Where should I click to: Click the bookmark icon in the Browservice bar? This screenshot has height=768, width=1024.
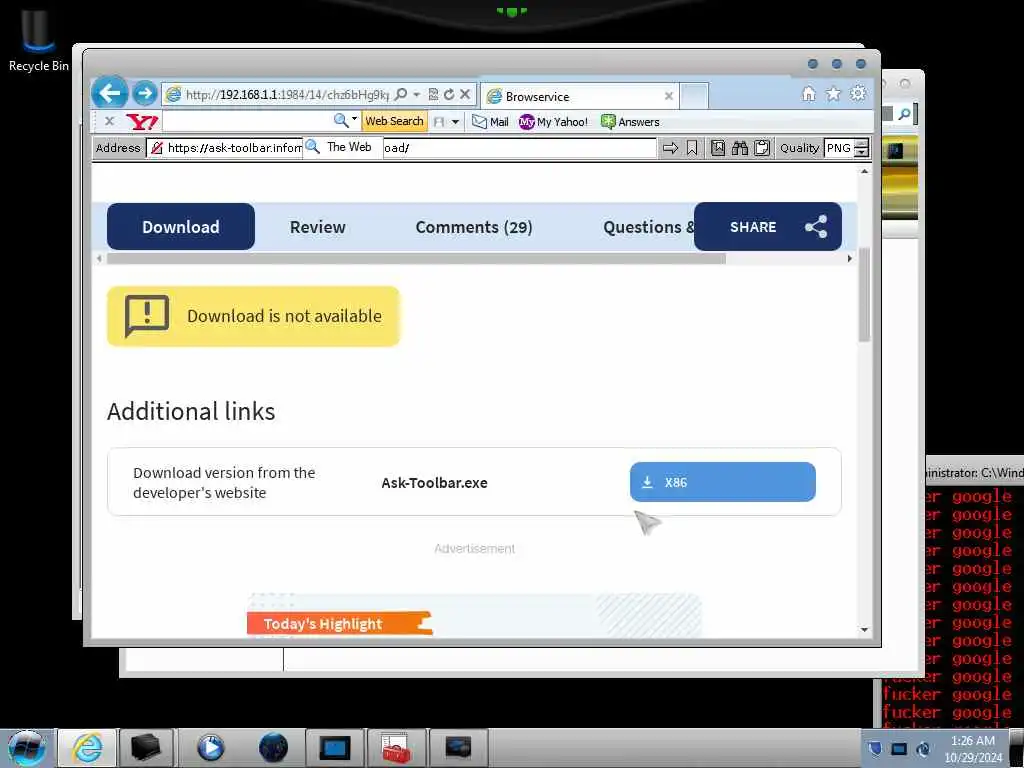tap(692, 148)
